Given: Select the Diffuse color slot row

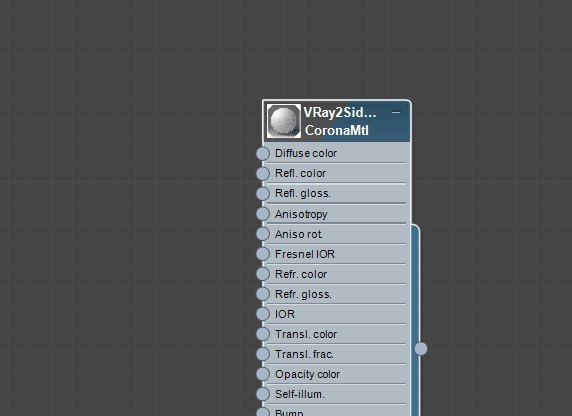Looking at the screenshot, I should click(x=337, y=153).
